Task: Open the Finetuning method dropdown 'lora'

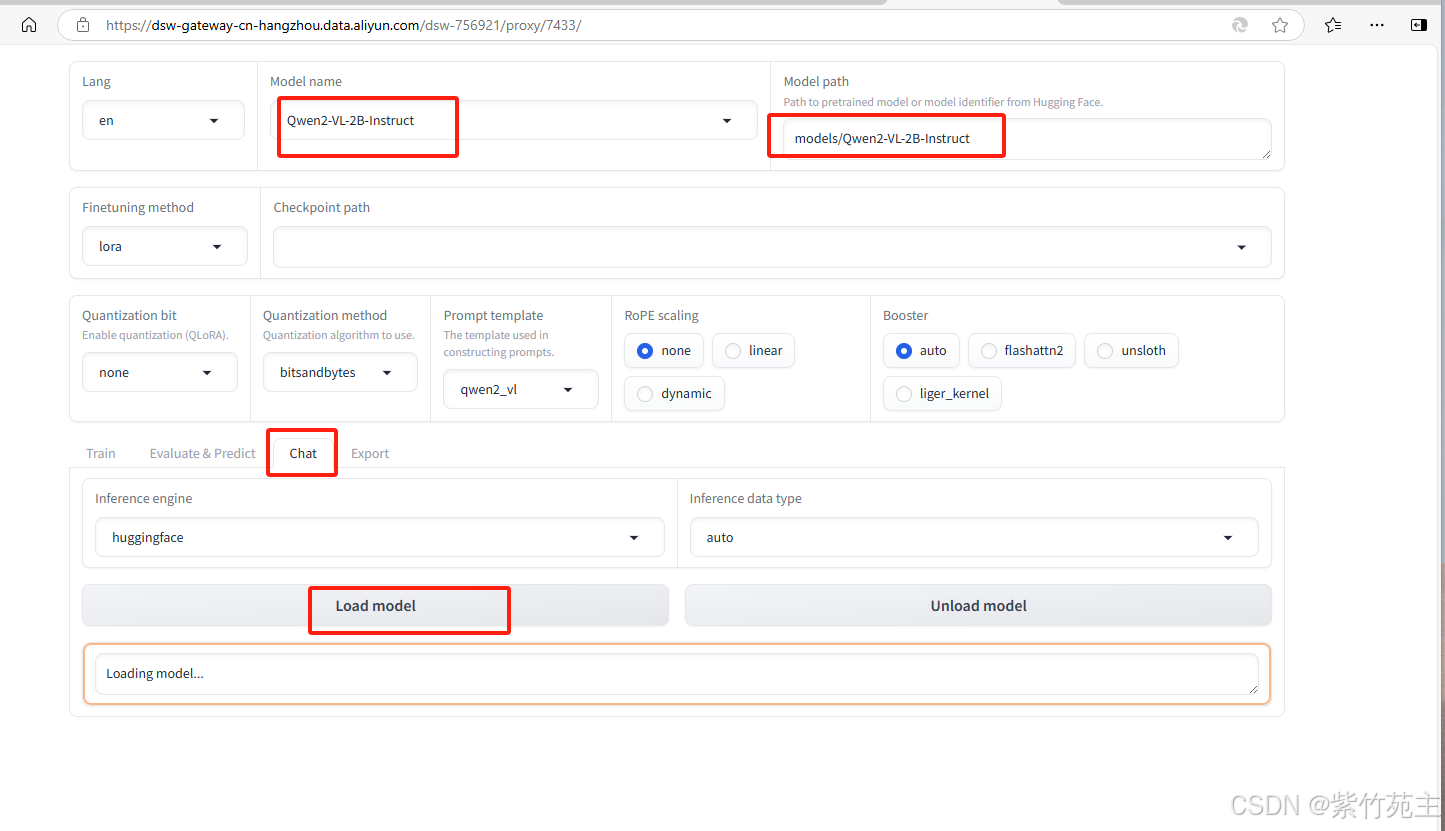Action: click(x=165, y=246)
